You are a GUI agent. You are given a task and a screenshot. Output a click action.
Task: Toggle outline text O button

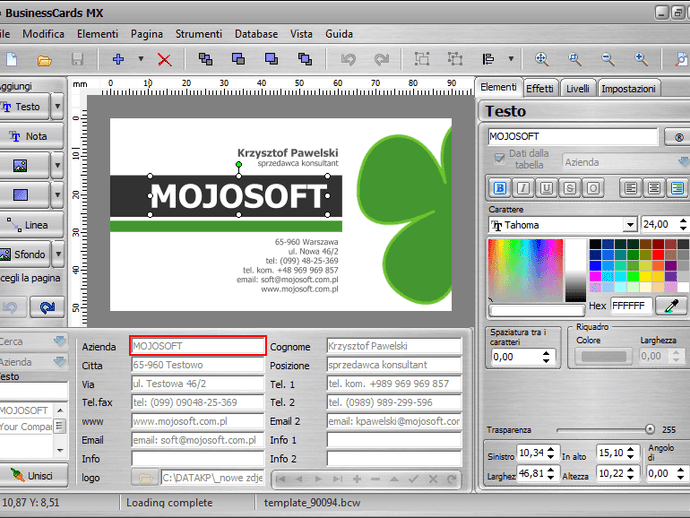(593, 188)
